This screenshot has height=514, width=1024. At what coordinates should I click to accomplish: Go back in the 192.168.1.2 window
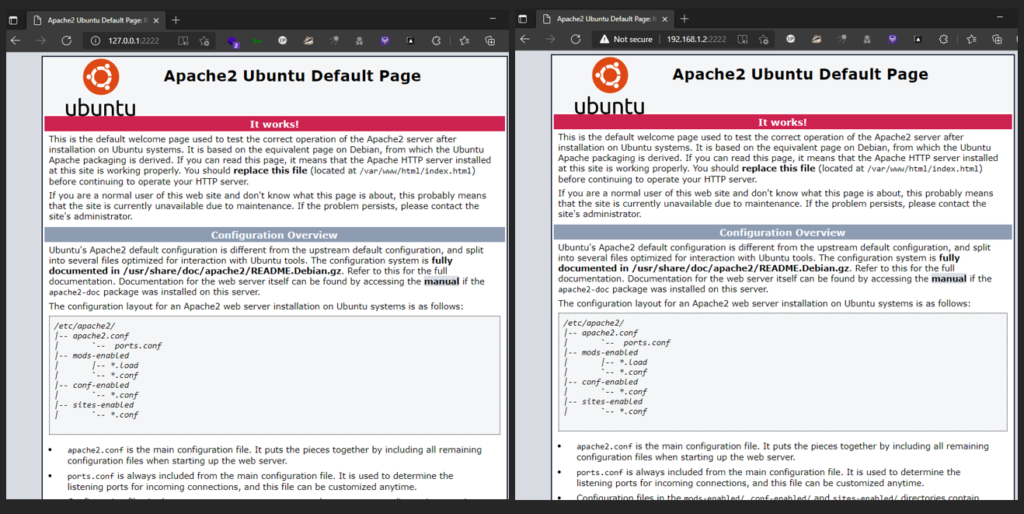click(x=525, y=39)
